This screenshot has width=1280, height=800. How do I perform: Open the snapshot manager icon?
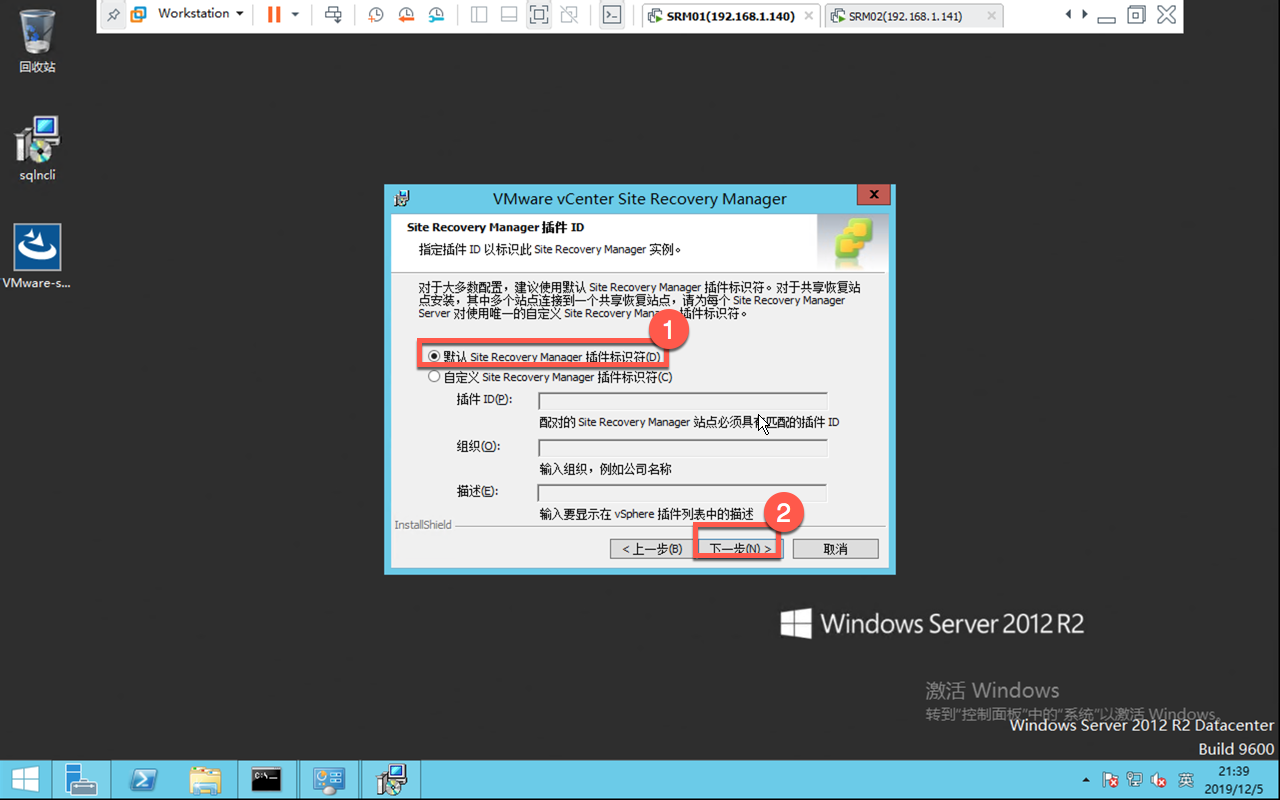click(436, 15)
